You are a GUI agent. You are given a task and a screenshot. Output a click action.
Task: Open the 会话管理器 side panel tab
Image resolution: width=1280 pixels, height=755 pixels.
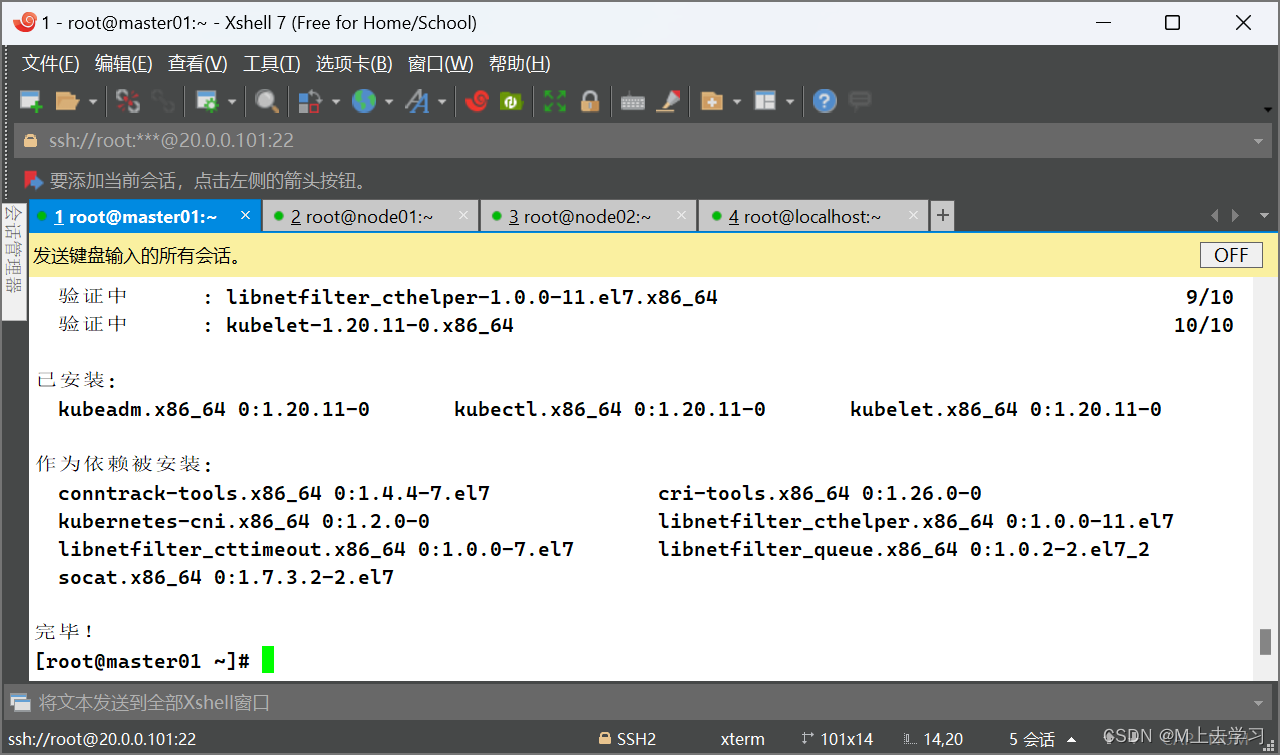tap(13, 262)
